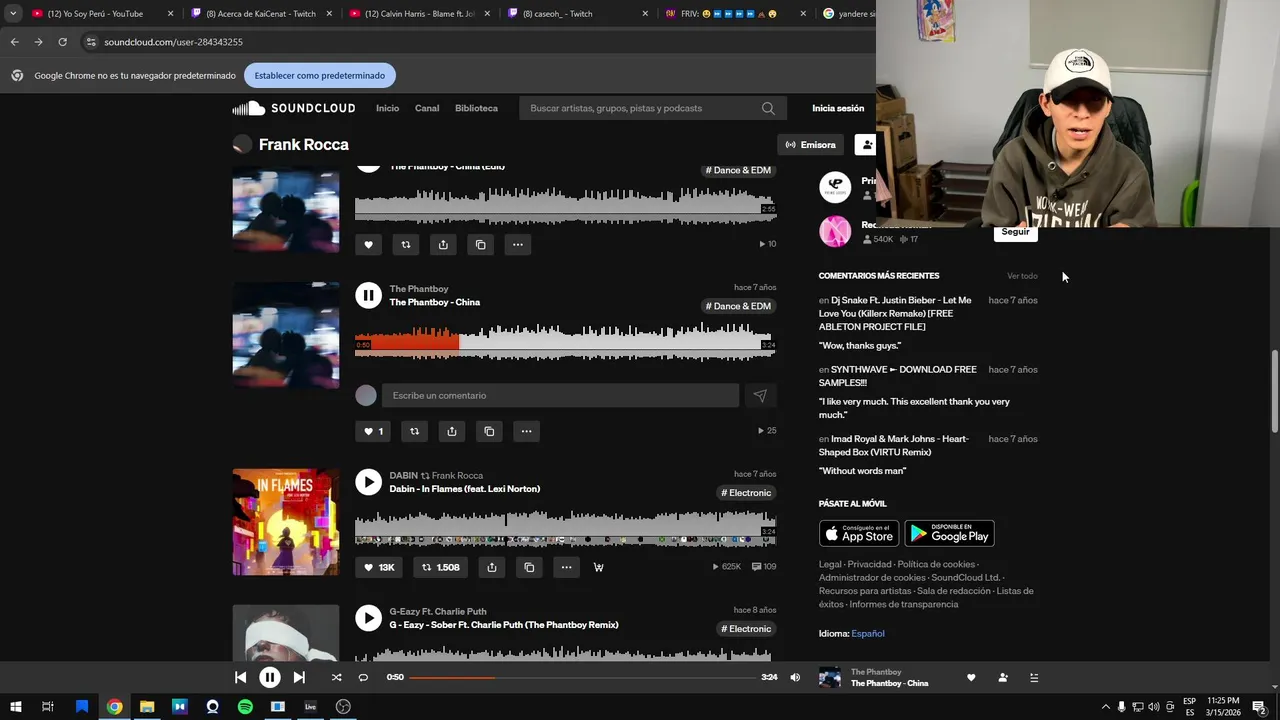The image size is (1280, 720).
Task: Reload the page in Chrome
Action: (x=62, y=42)
